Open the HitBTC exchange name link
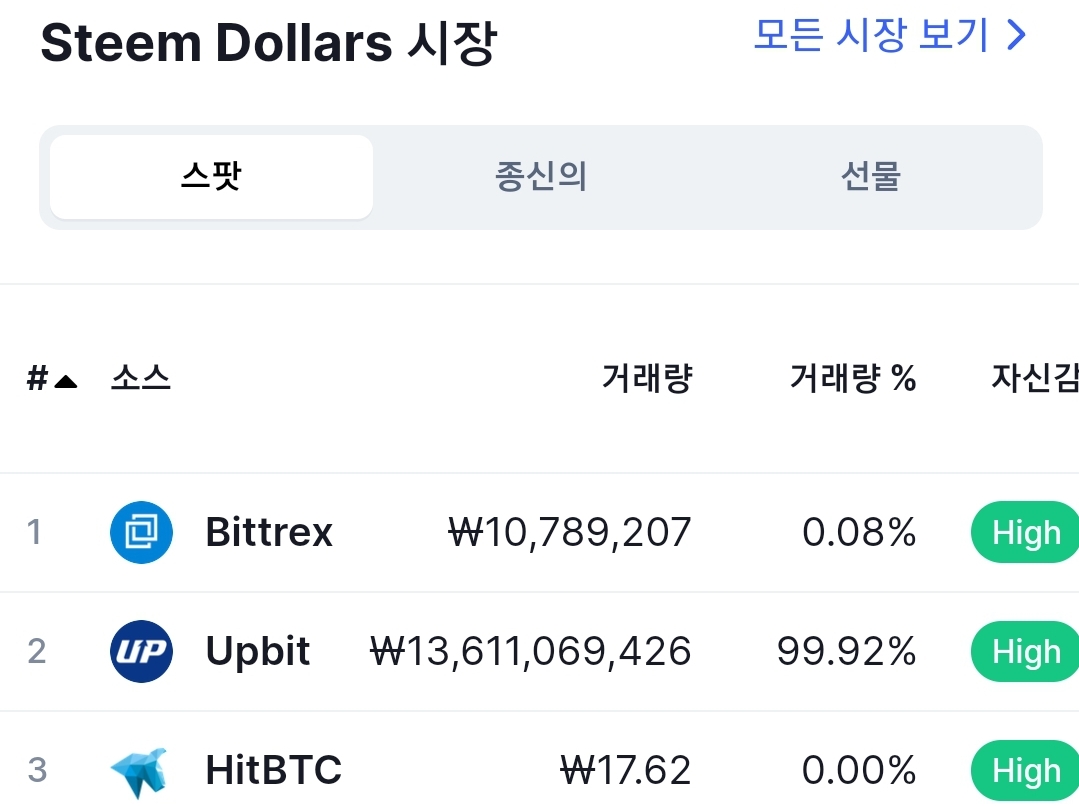Screen dimensions: 1079x806 (274, 770)
